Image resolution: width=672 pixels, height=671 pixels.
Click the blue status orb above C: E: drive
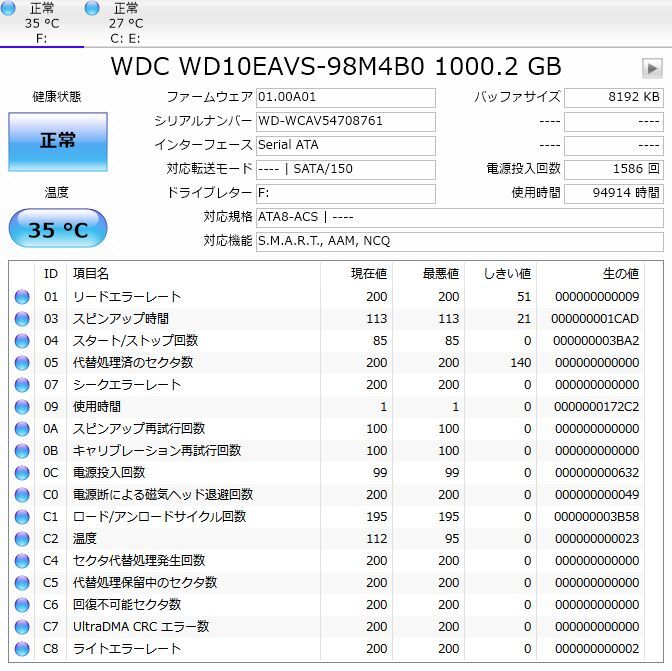click(92, 8)
